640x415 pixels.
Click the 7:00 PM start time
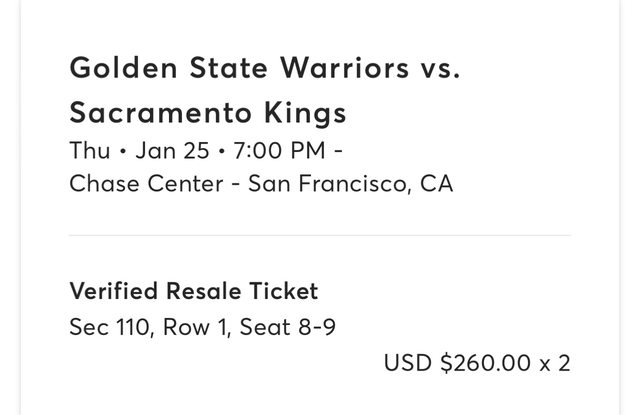pos(276,151)
